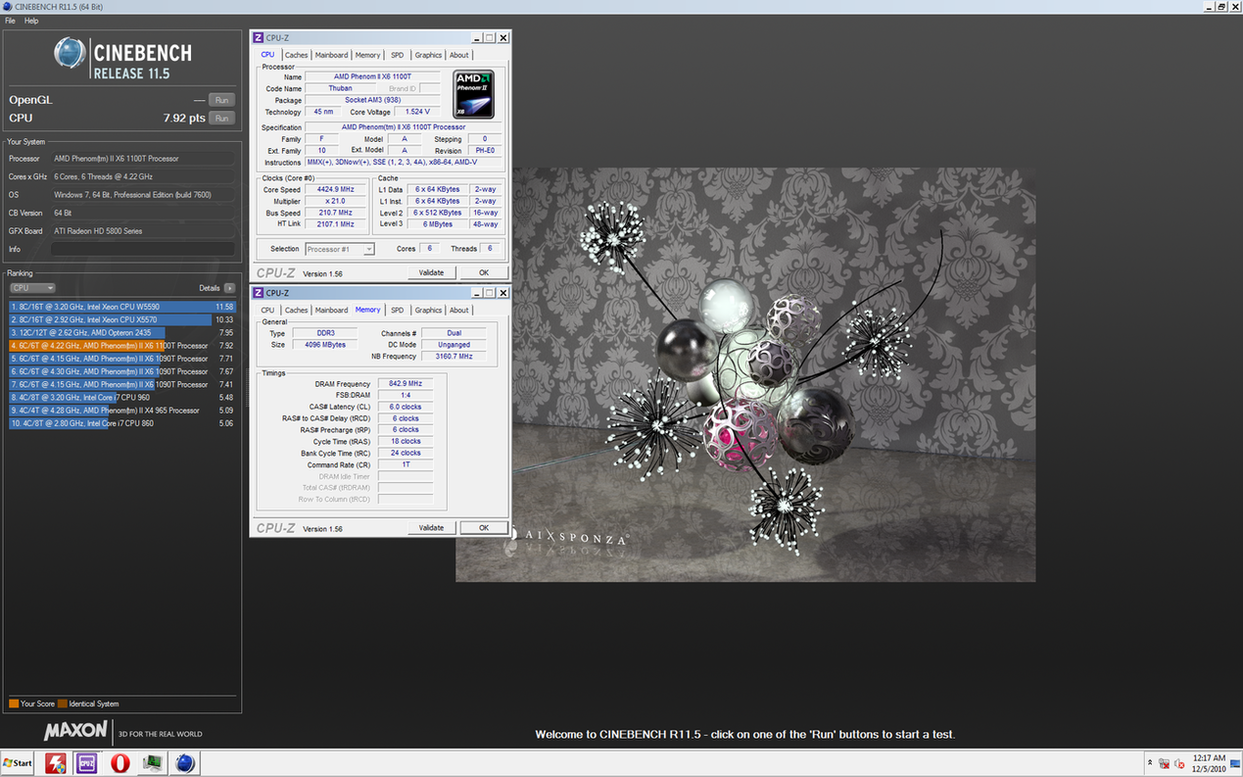Select the Xeon W5590 ranking row
Image resolution: width=1243 pixels, height=777 pixels.
(122, 307)
